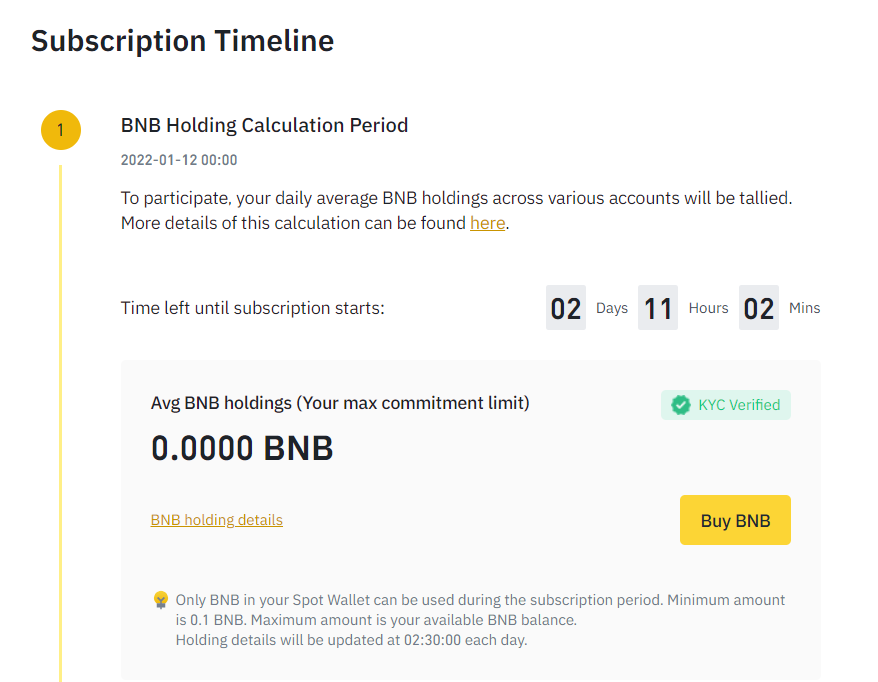Viewport: 878px width, 682px height.
Task: Click the 'Holding details will be updated' note
Action: point(351,640)
